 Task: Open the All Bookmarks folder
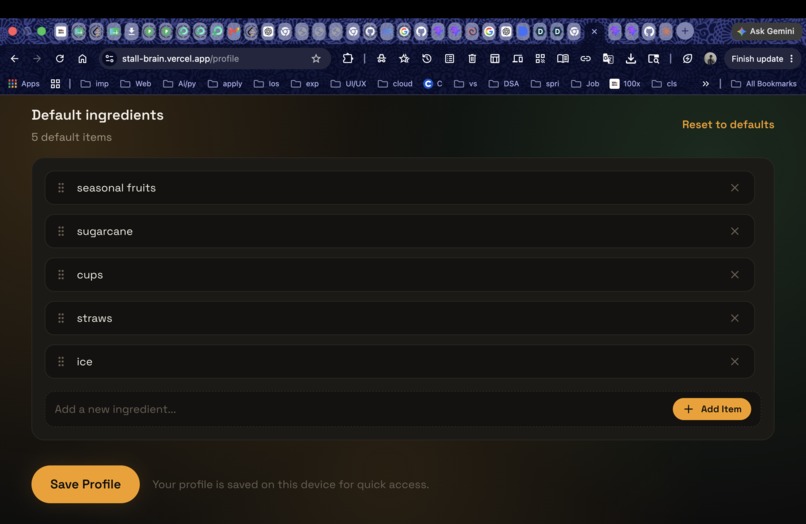(x=764, y=84)
